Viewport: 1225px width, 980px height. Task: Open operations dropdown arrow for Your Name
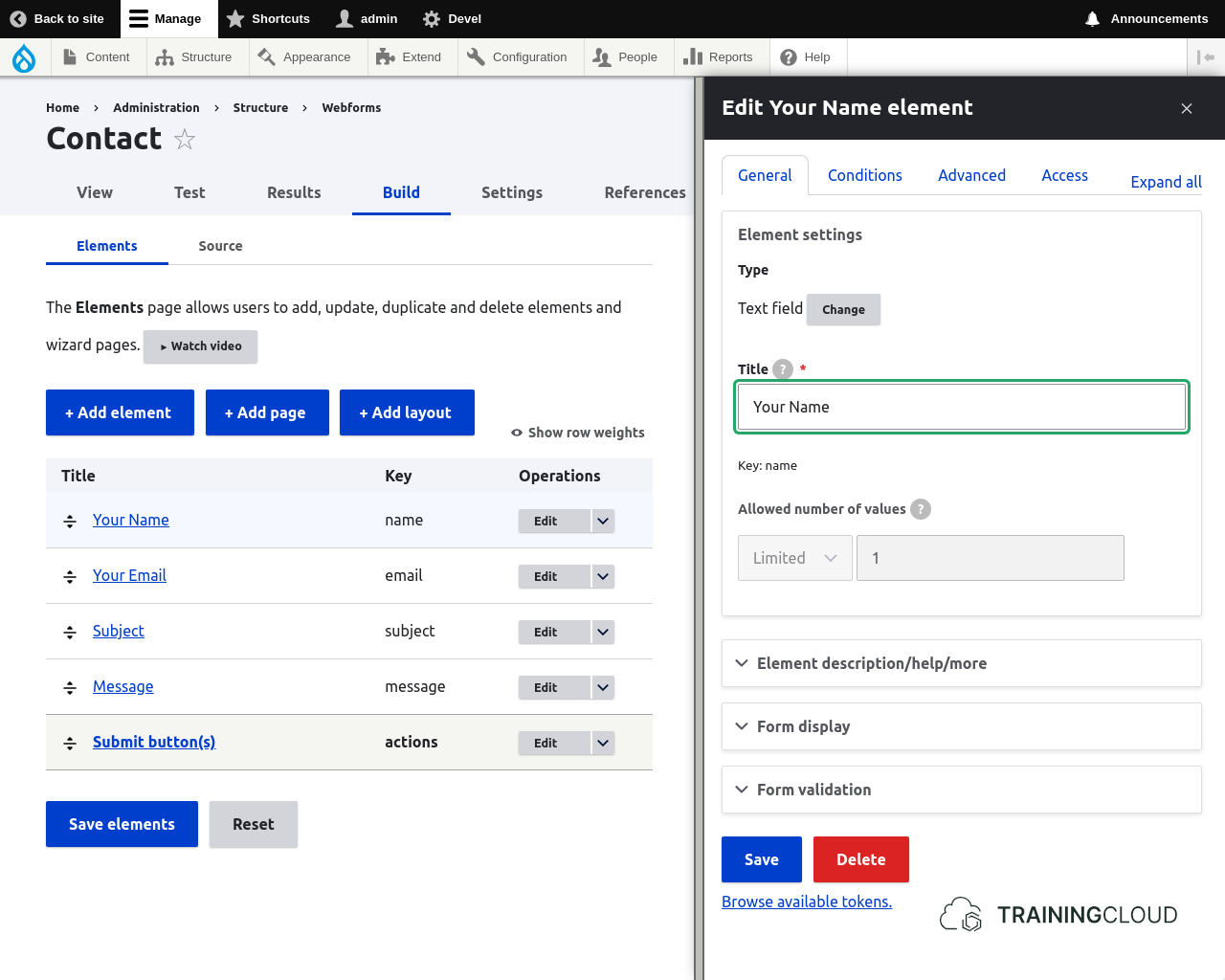[x=602, y=521]
